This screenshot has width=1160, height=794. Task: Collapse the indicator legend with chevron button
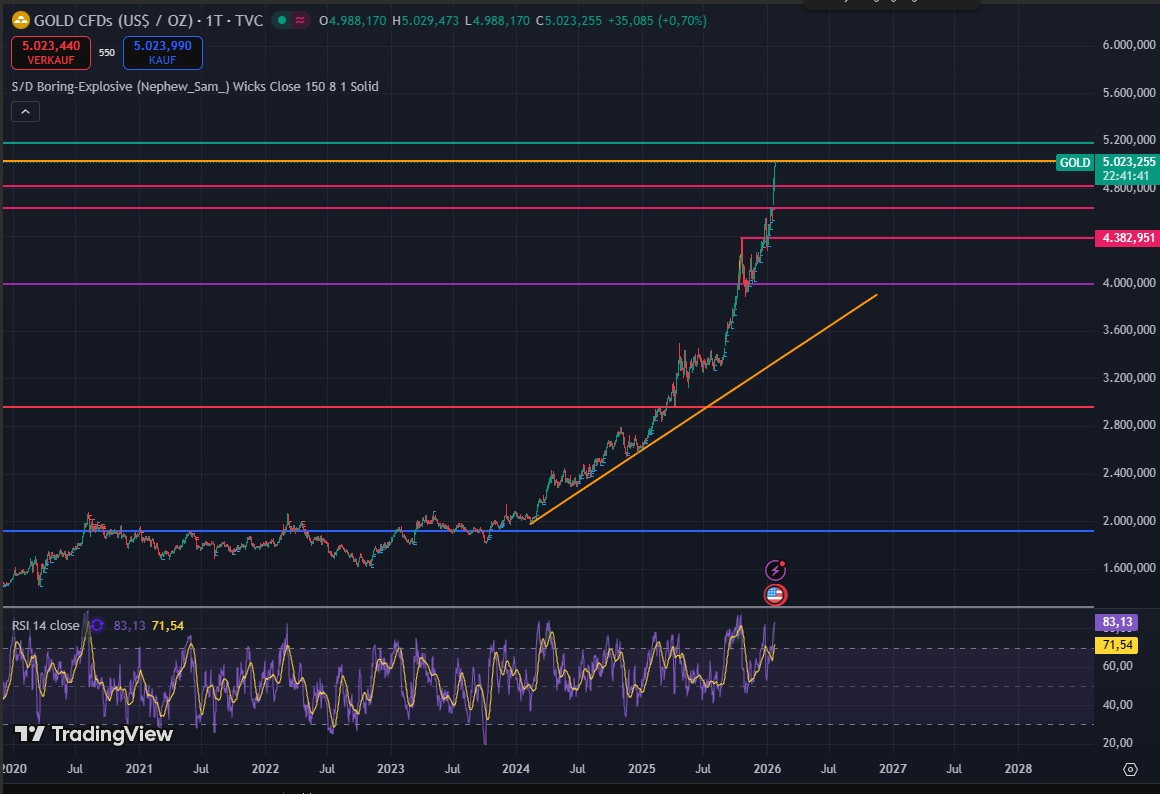(25, 112)
